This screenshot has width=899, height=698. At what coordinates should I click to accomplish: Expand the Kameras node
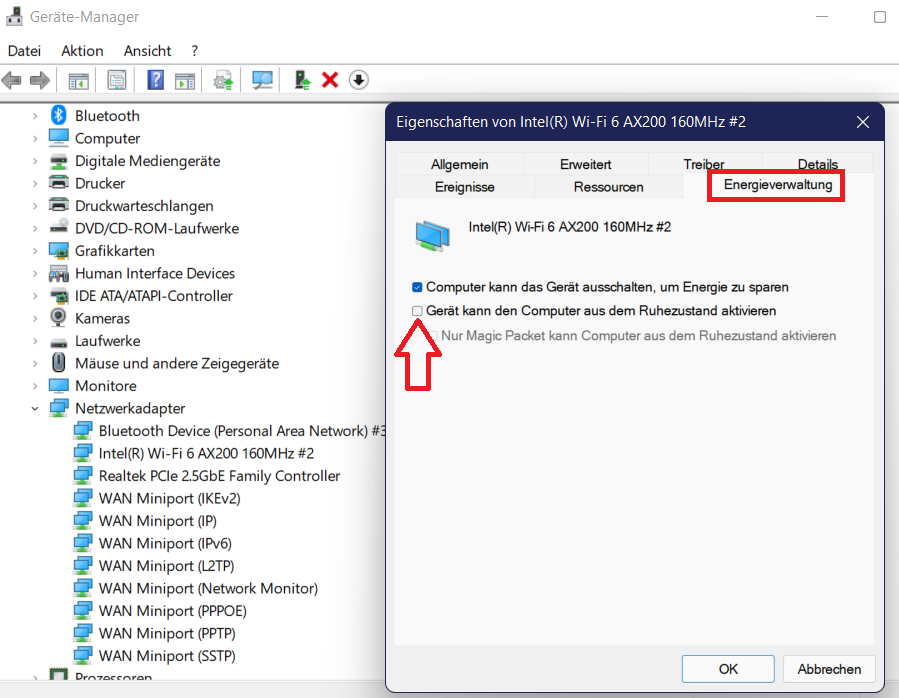(35, 318)
